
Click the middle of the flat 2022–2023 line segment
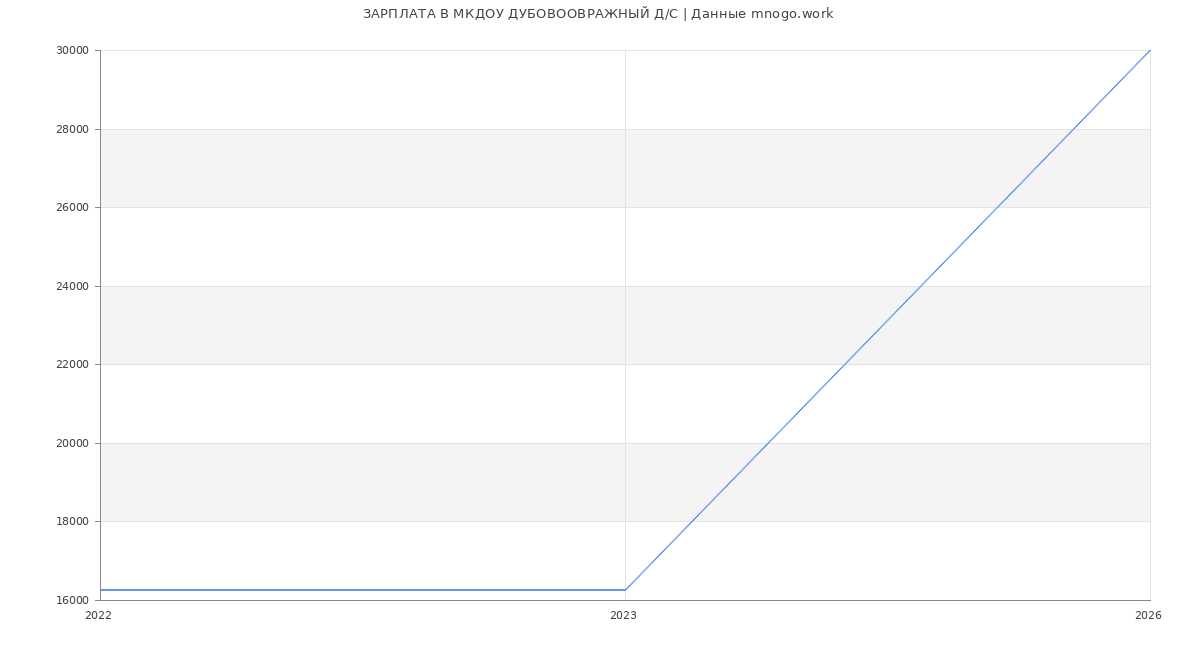coord(362,590)
